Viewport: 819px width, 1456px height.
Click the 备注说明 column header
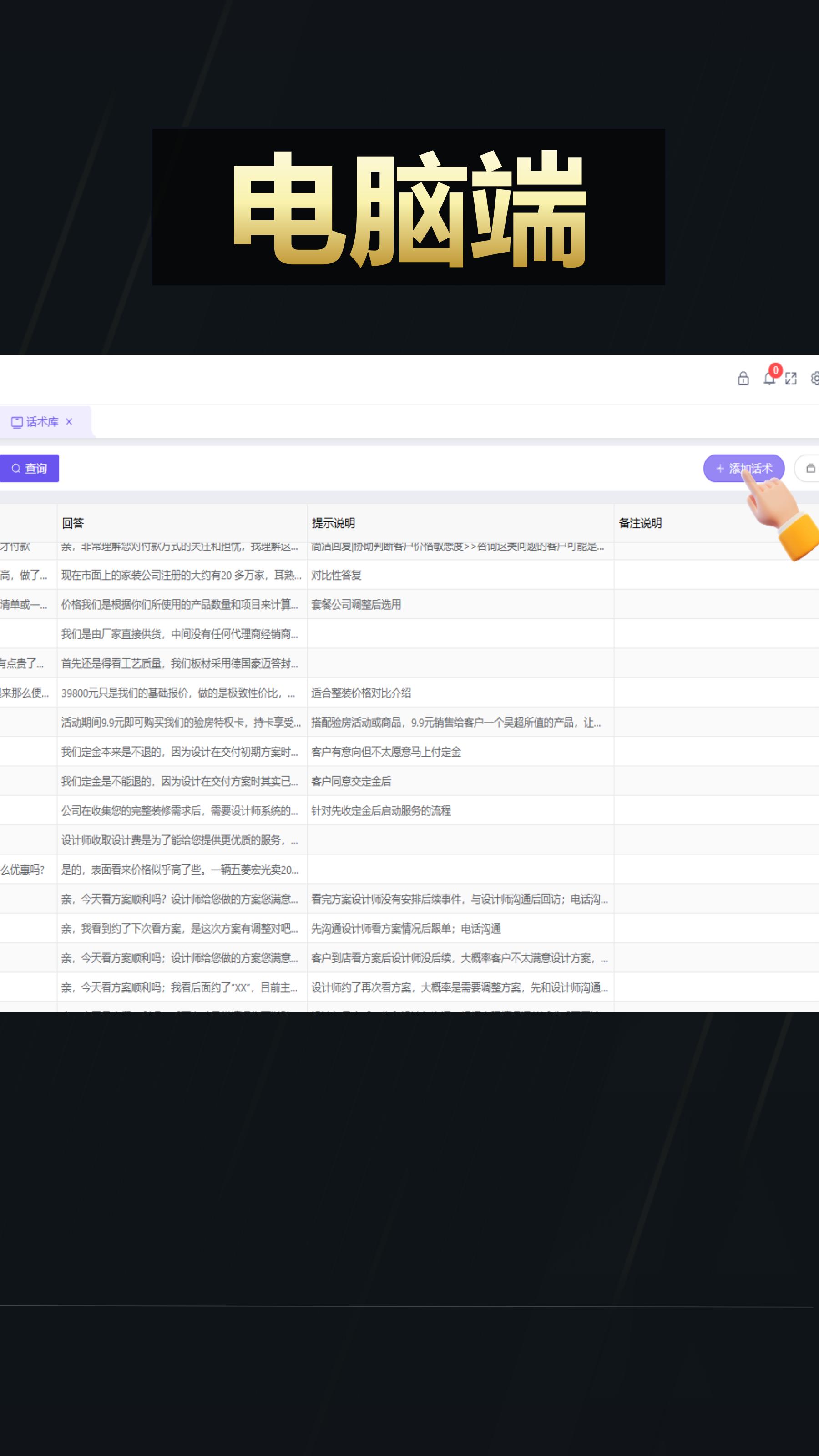pyautogui.click(x=639, y=523)
